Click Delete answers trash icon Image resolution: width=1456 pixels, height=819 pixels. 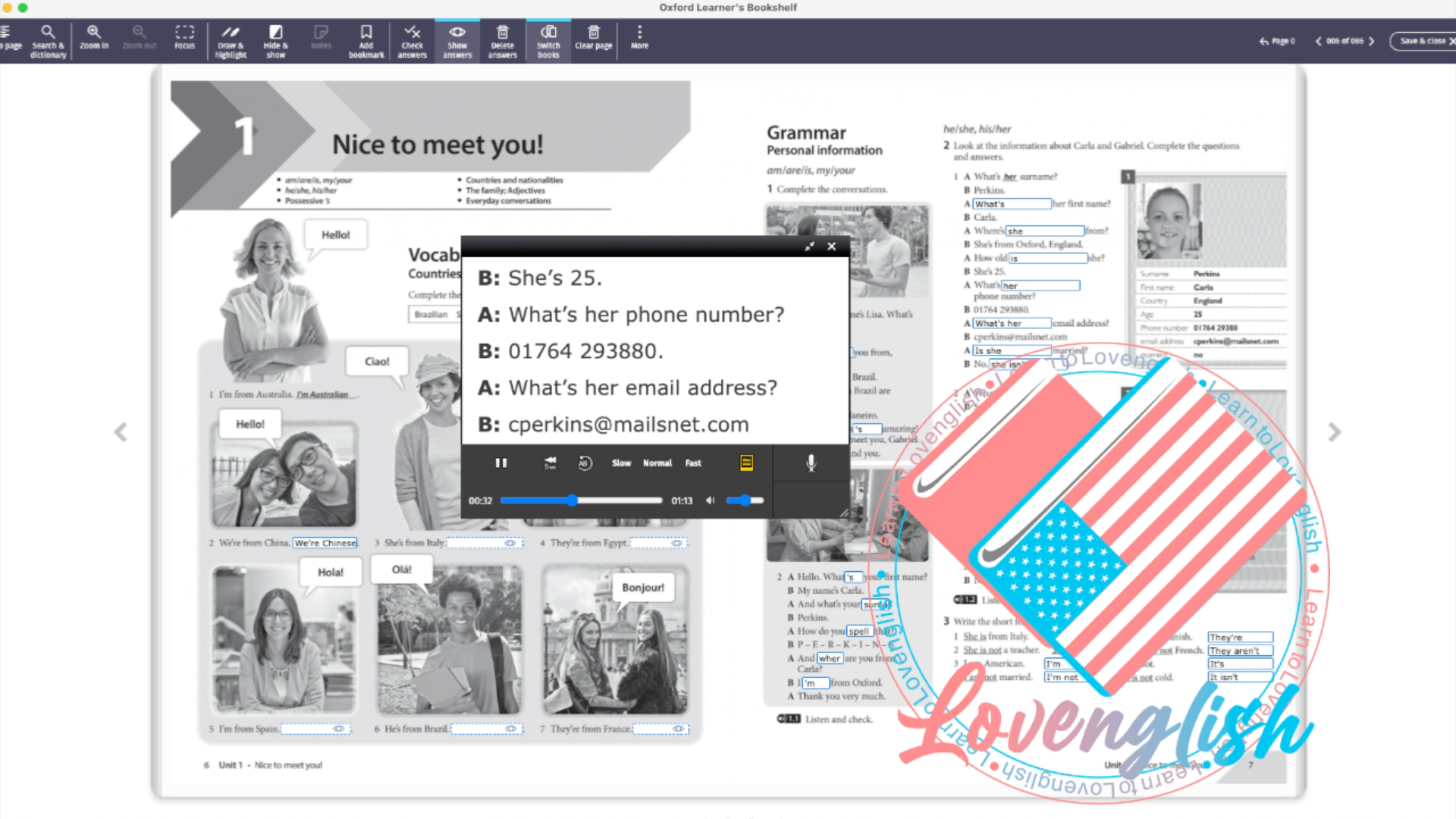click(502, 41)
